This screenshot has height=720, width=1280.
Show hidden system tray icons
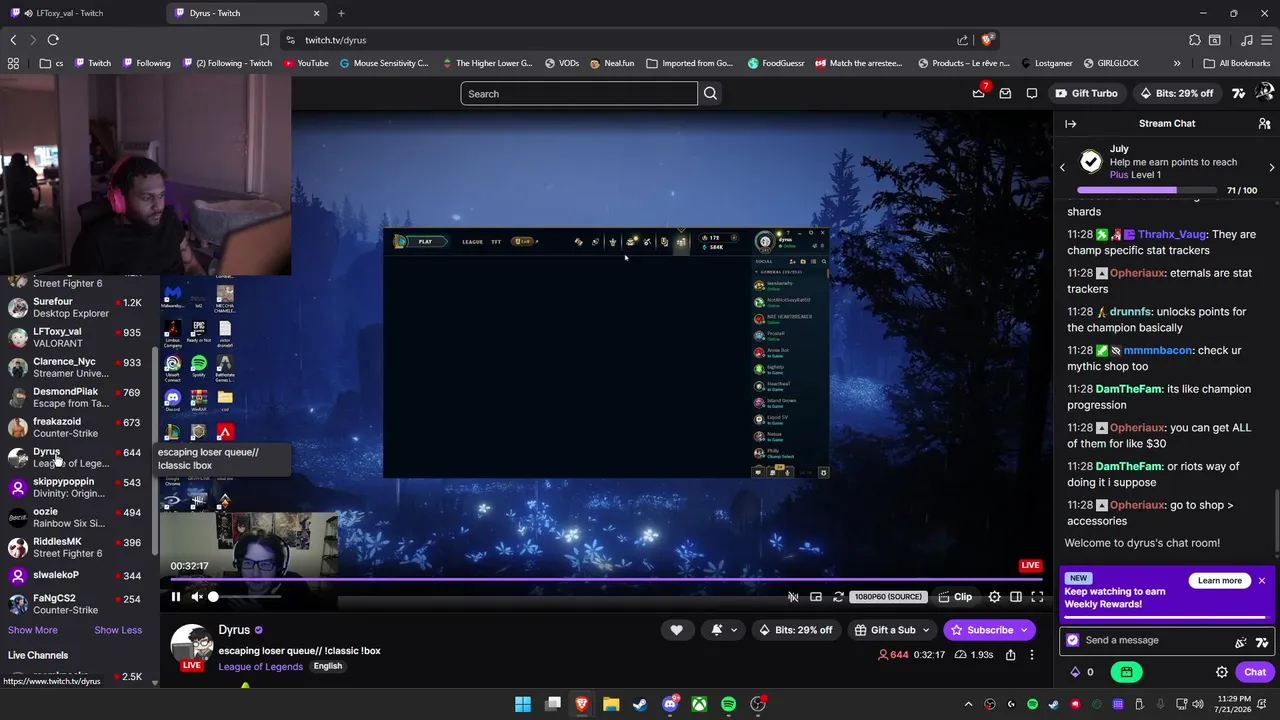click(x=968, y=704)
